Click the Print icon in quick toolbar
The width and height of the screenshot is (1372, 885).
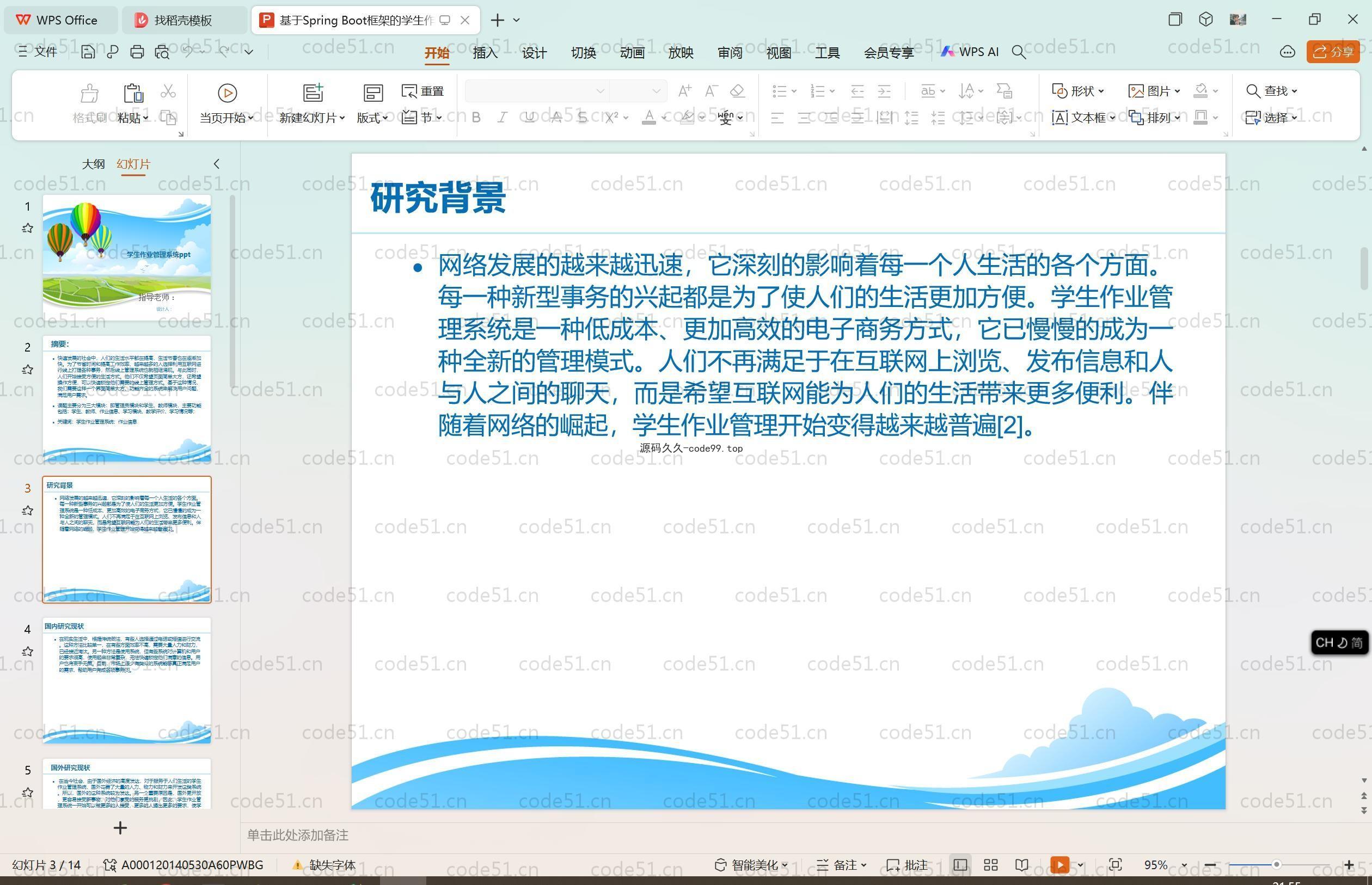point(137,52)
